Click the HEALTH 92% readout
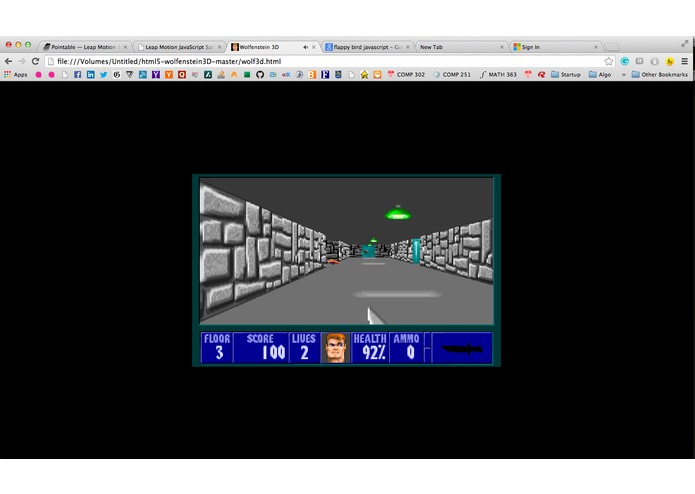Viewport: 695px width, 494px height. tap(370, 348)
